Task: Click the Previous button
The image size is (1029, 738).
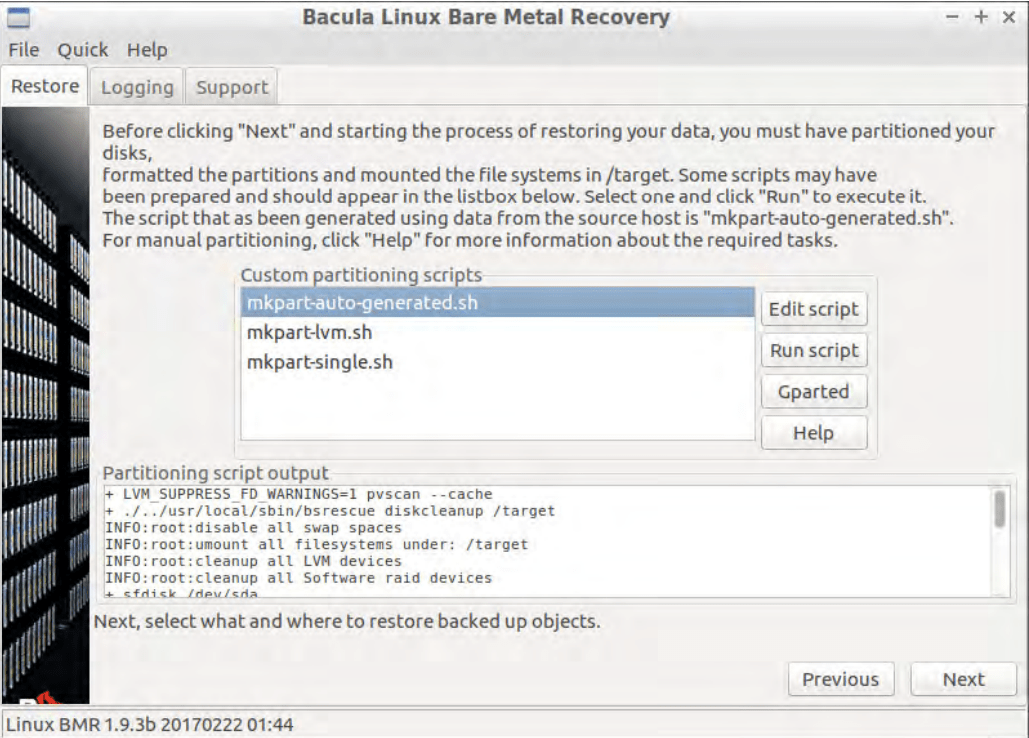Action: click(840, 679)
